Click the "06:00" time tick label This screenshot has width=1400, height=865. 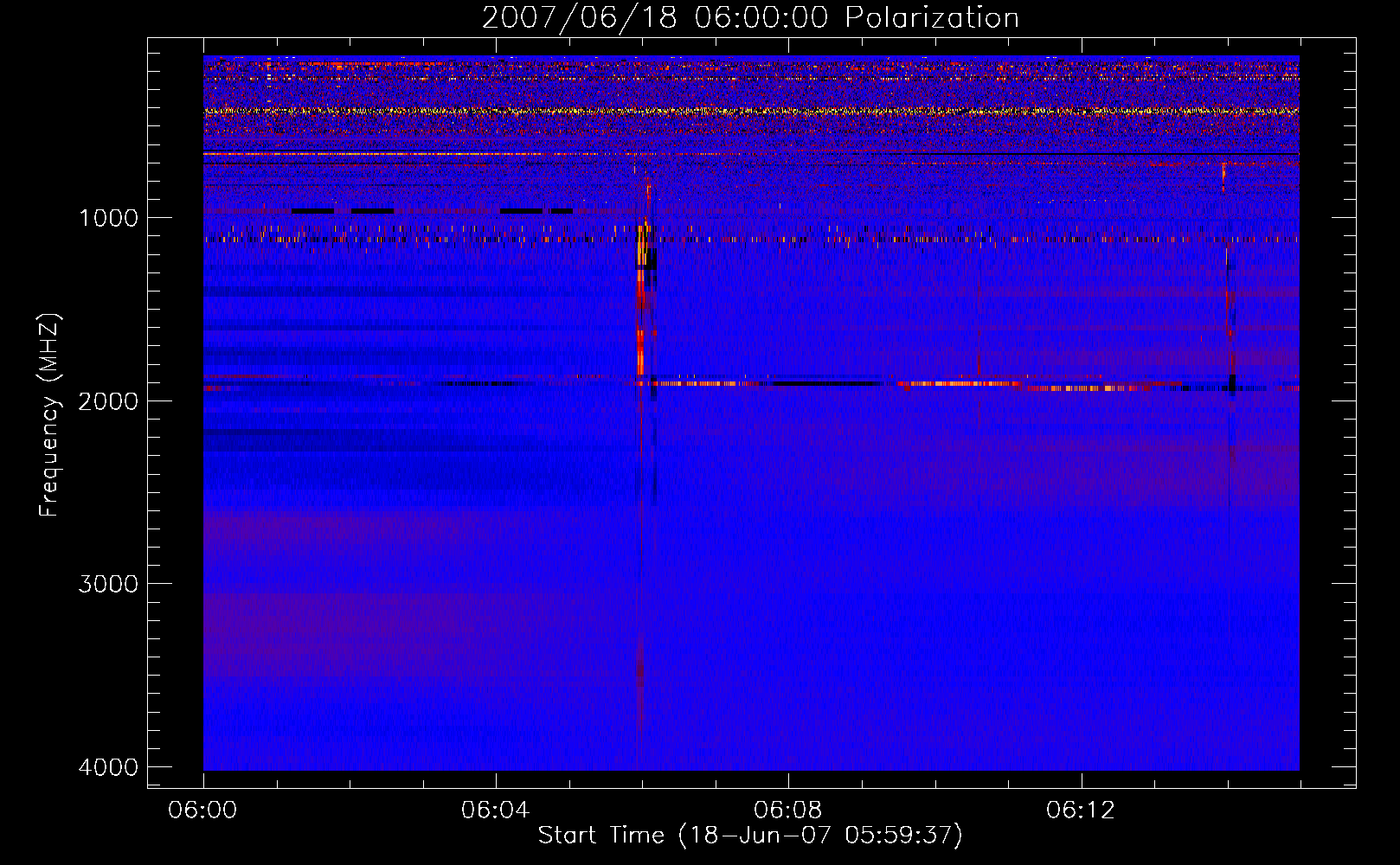click(x=203, y=811)
